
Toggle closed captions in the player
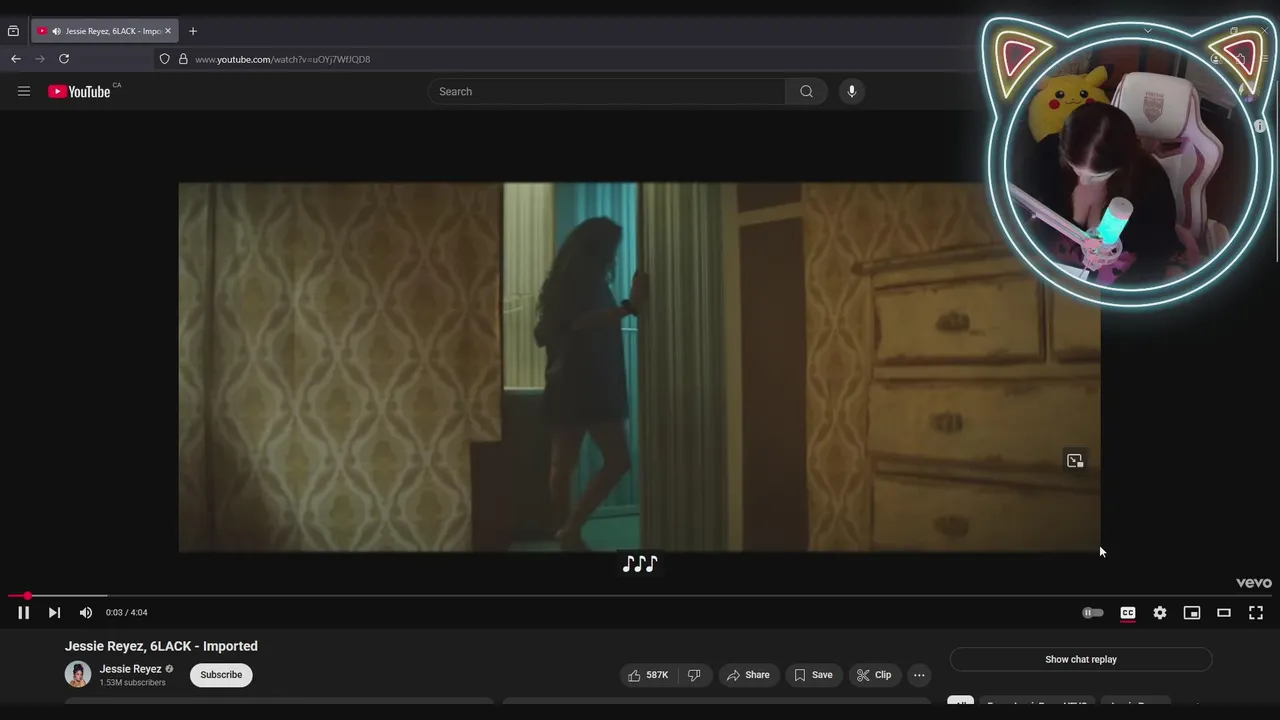coord(1128,613)
